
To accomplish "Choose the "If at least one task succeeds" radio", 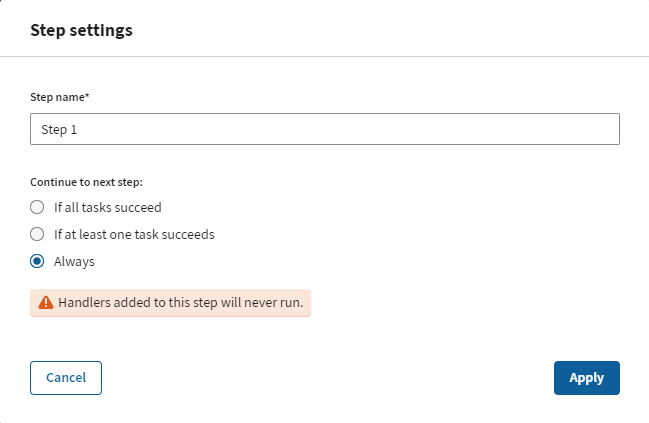I will (x=37, y=234).
